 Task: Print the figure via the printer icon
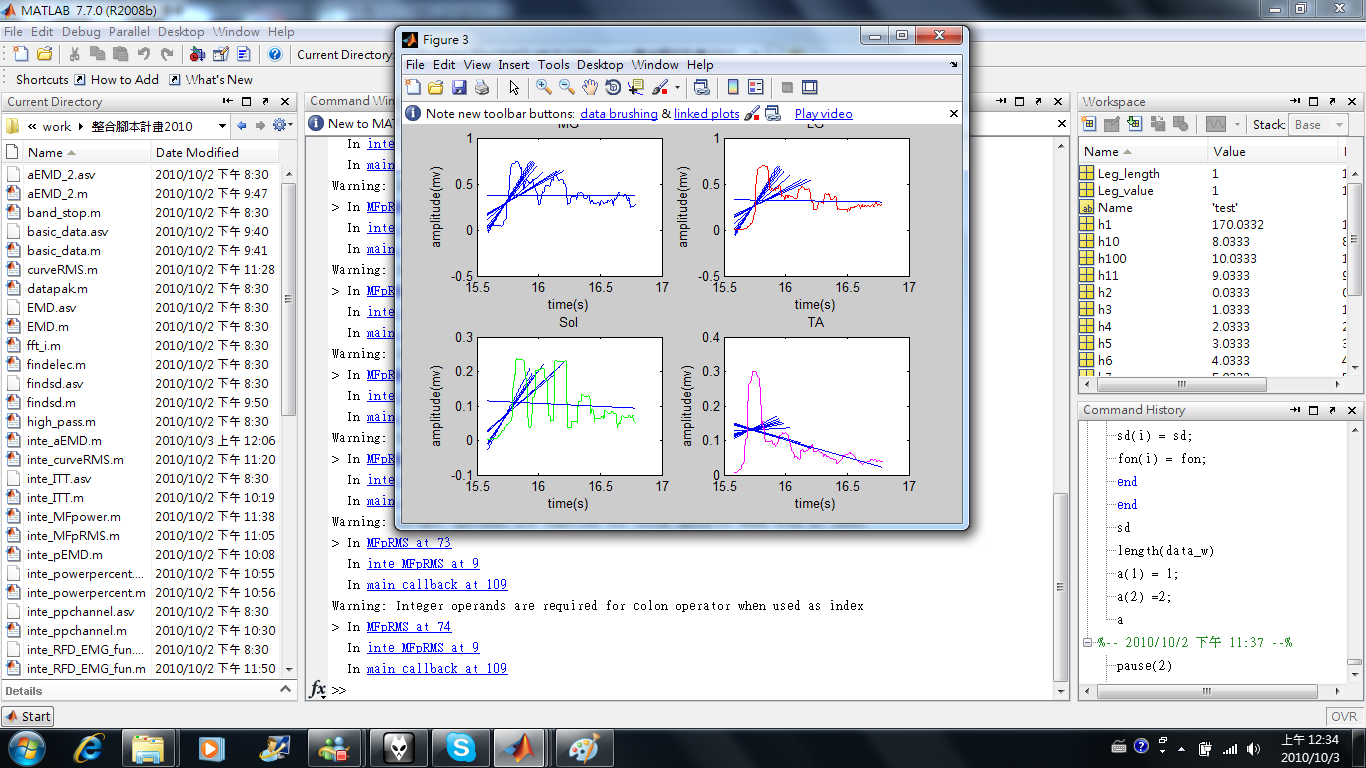coord(482,87)
